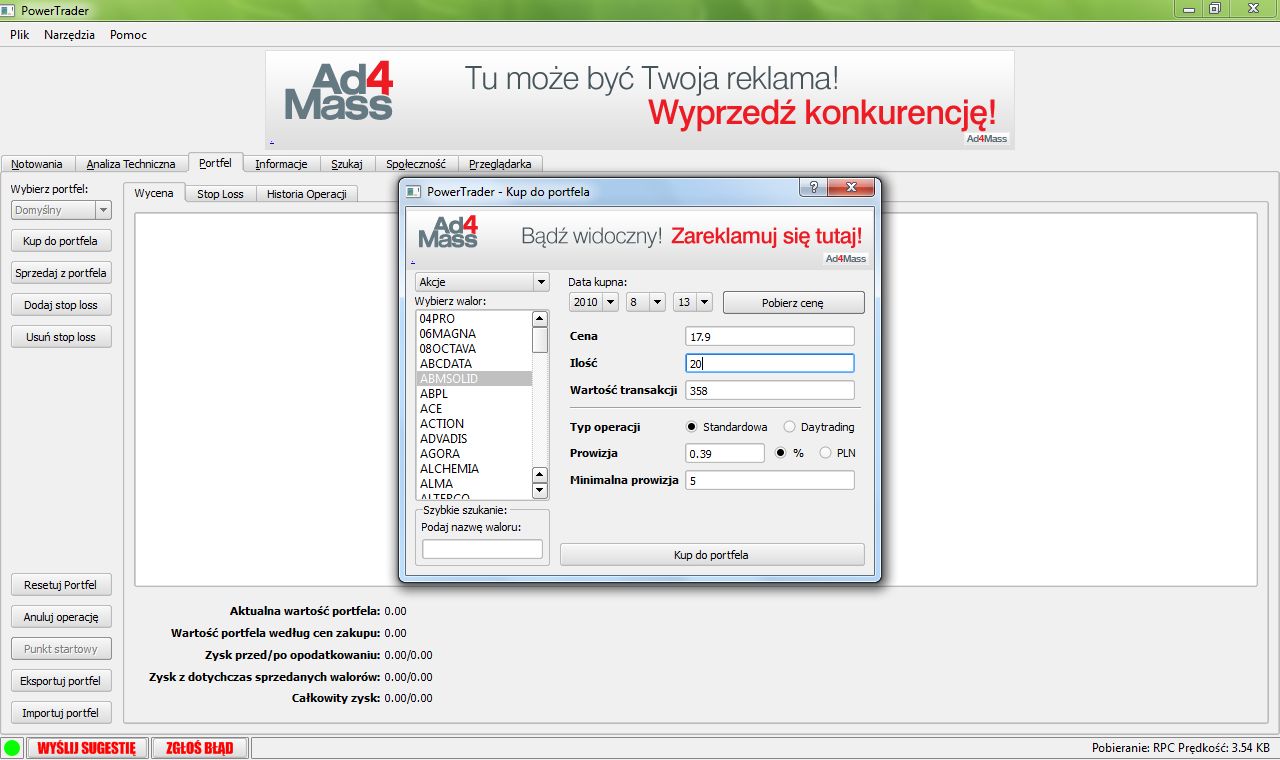Click the ZGŁOŚ BŁĄD button
The height and width of the screenshot is (760, 1280).
point(199,748)
